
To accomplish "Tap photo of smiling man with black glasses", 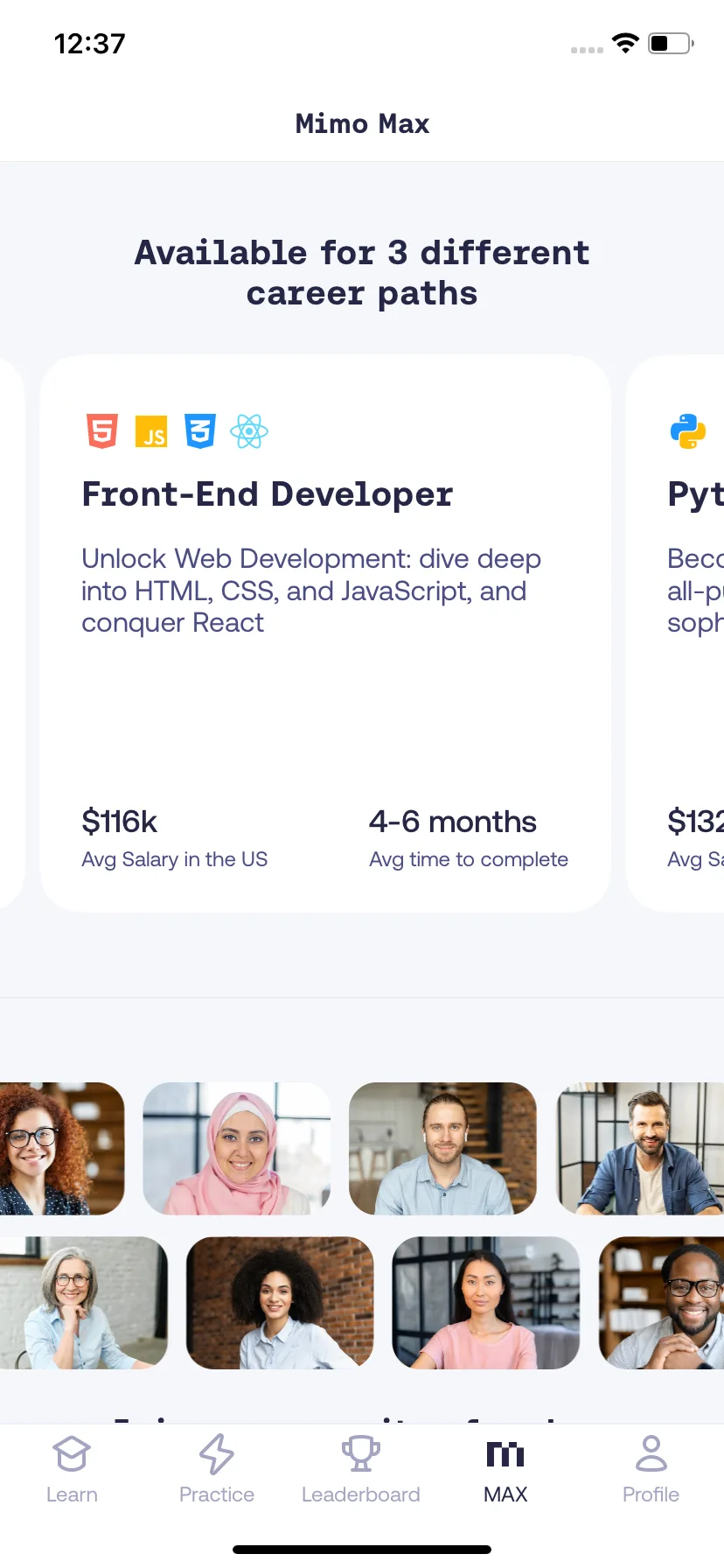I will [x=661, y=1303].
